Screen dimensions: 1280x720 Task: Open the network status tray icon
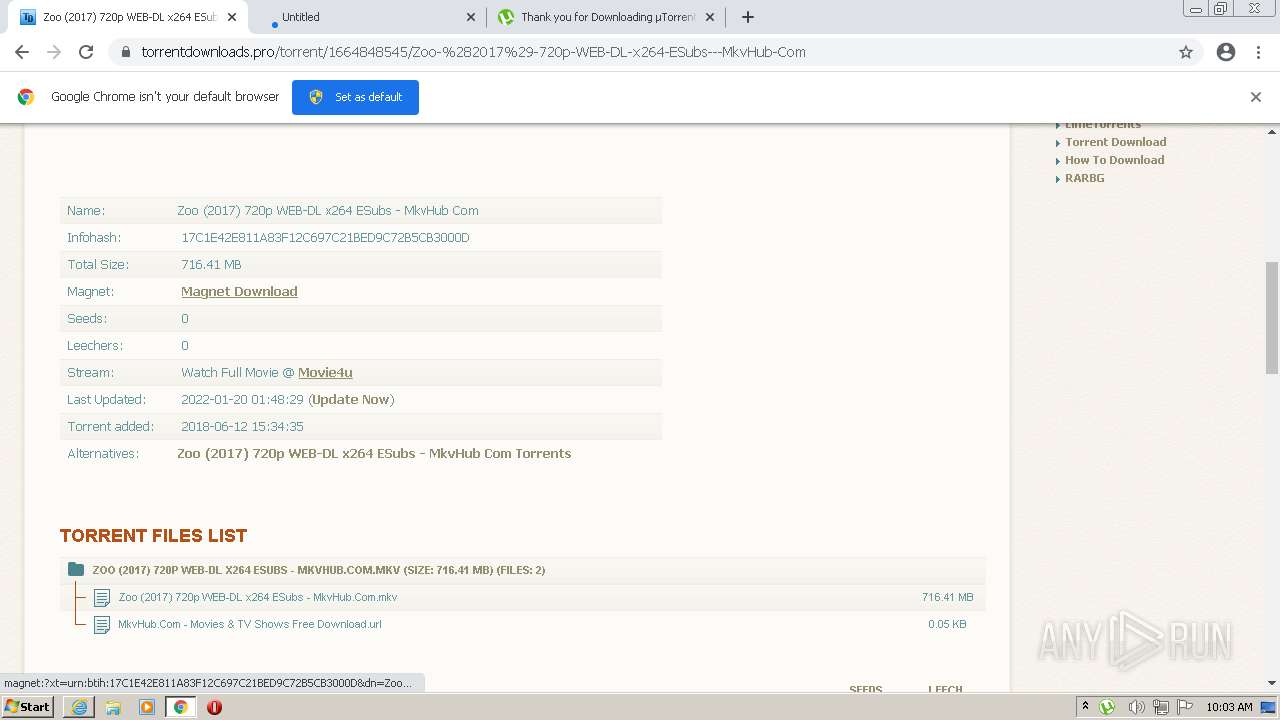click(x=1160, y=707)
